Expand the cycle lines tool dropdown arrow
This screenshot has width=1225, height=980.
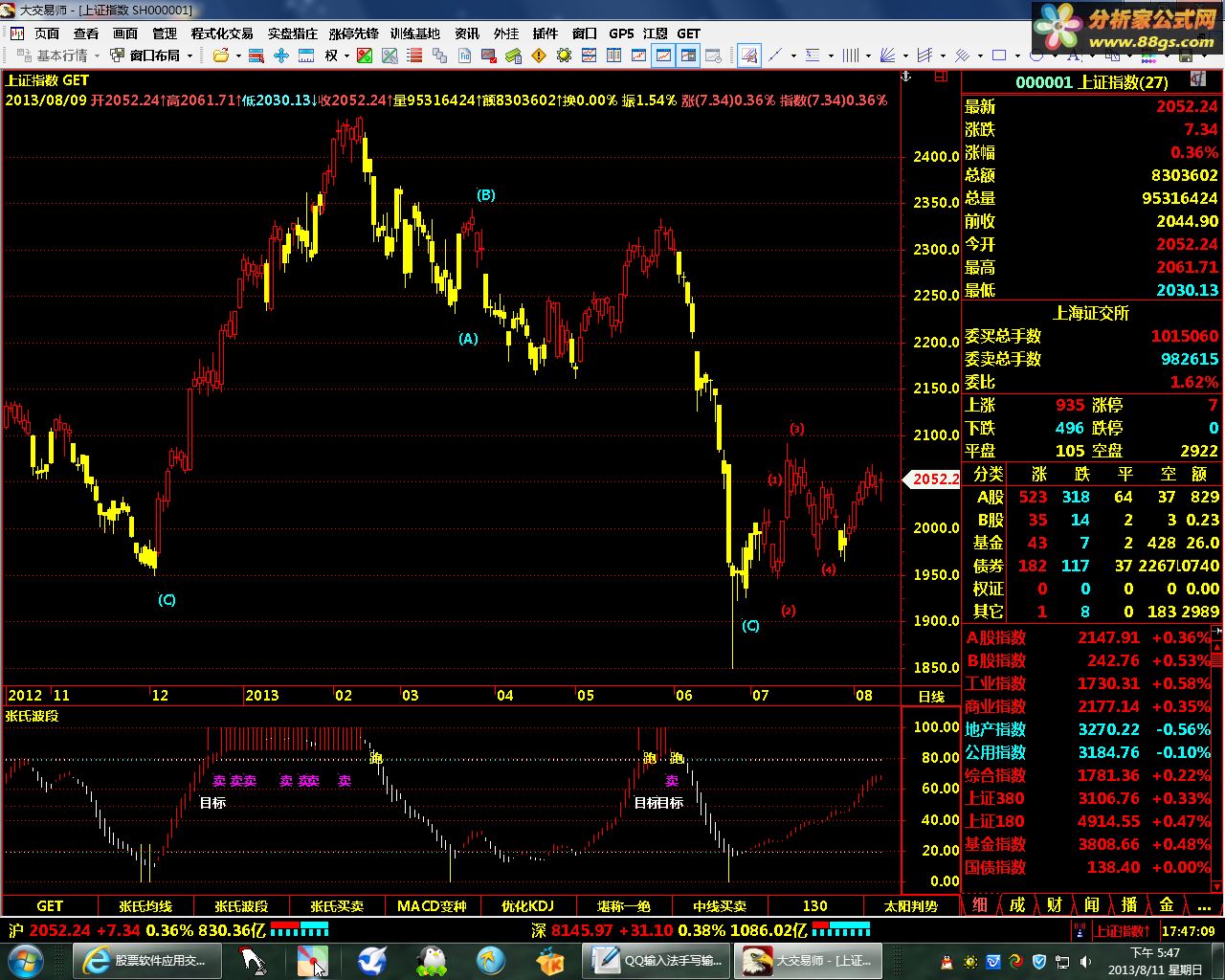pos(868,56)
